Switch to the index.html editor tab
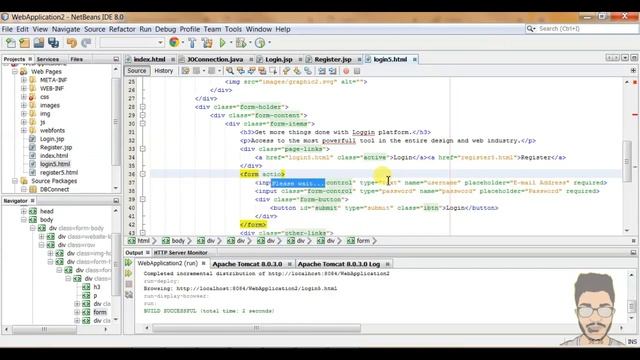 149,59
